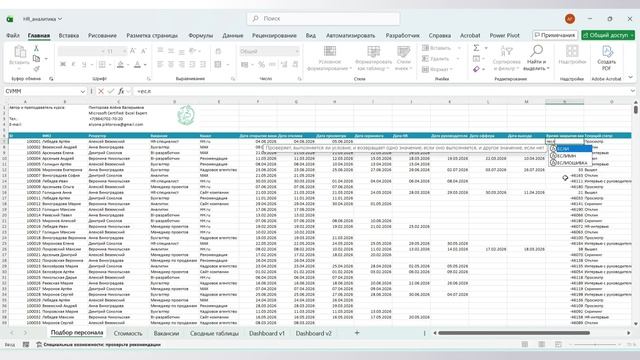The image size is (640, 360).
Task: Align text to the middle vertically
Action: coord(171,51)
